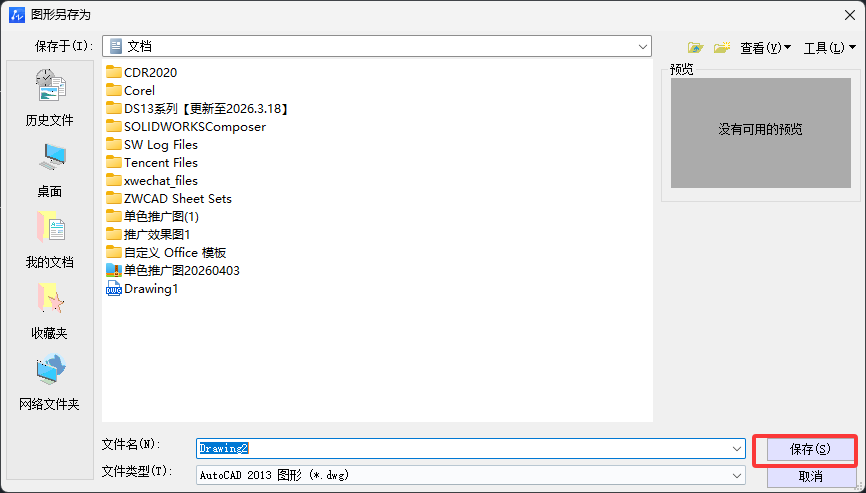Viewport: 866px width, 493px height.
Task: Open the 收藏夹 favorites shortcut
Action: pos(50,311)
